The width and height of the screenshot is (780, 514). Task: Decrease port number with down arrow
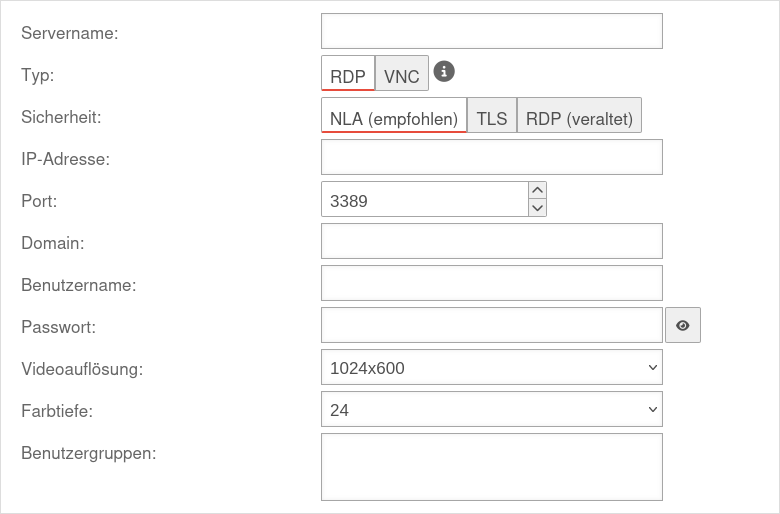point(538,208)
